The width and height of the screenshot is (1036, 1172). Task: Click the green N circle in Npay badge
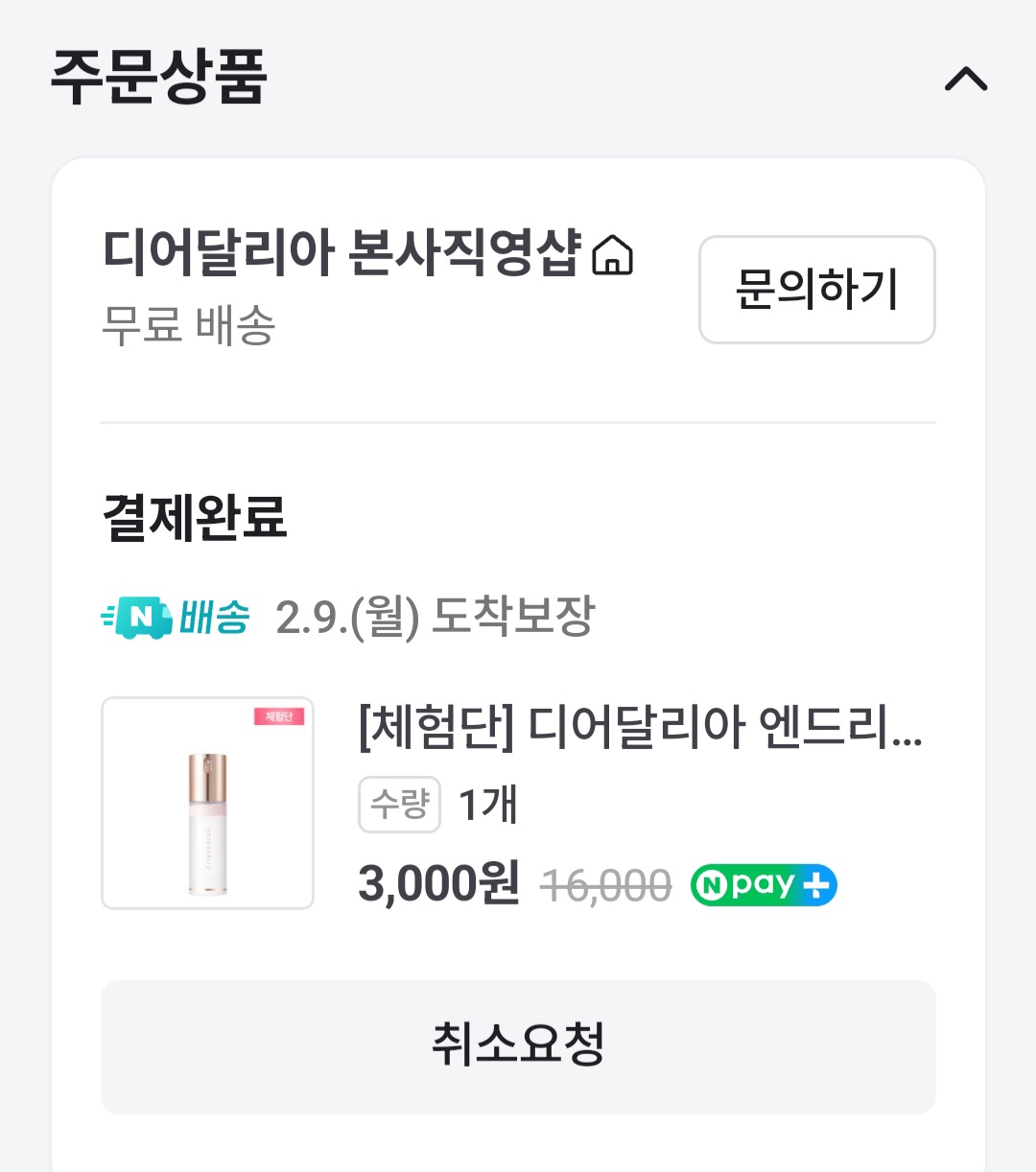710,885
